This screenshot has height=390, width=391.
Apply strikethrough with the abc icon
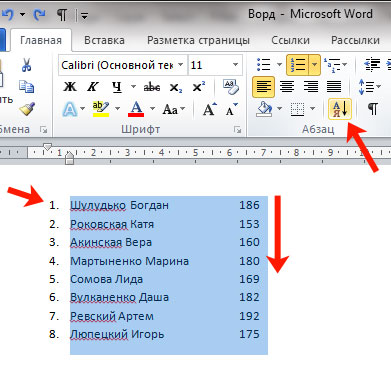pos(152,87)
